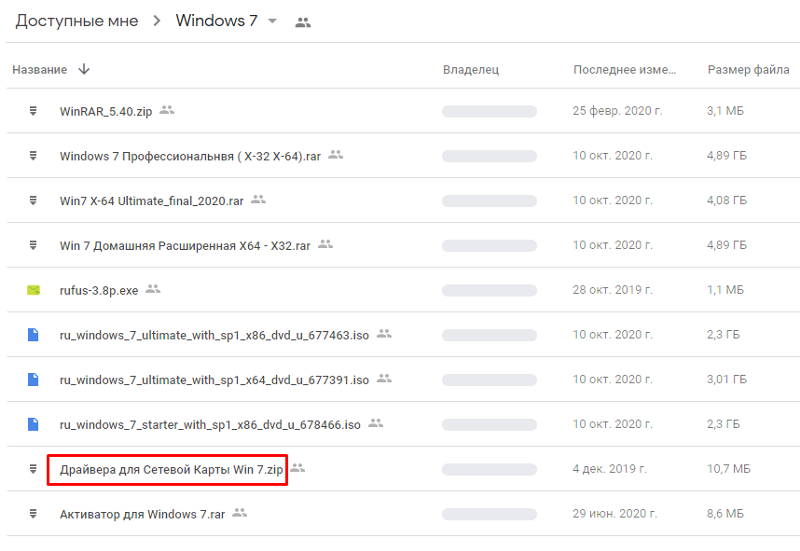Select Win7 X-64 Ultimate_final_2020.rar file
This screenshot has height=551, width=800.
point(152,201)
